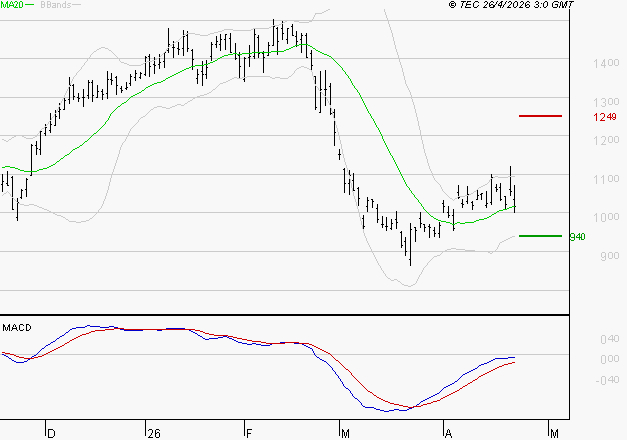
Task: Click the TEC copyright date text
Action: point(511,5)
